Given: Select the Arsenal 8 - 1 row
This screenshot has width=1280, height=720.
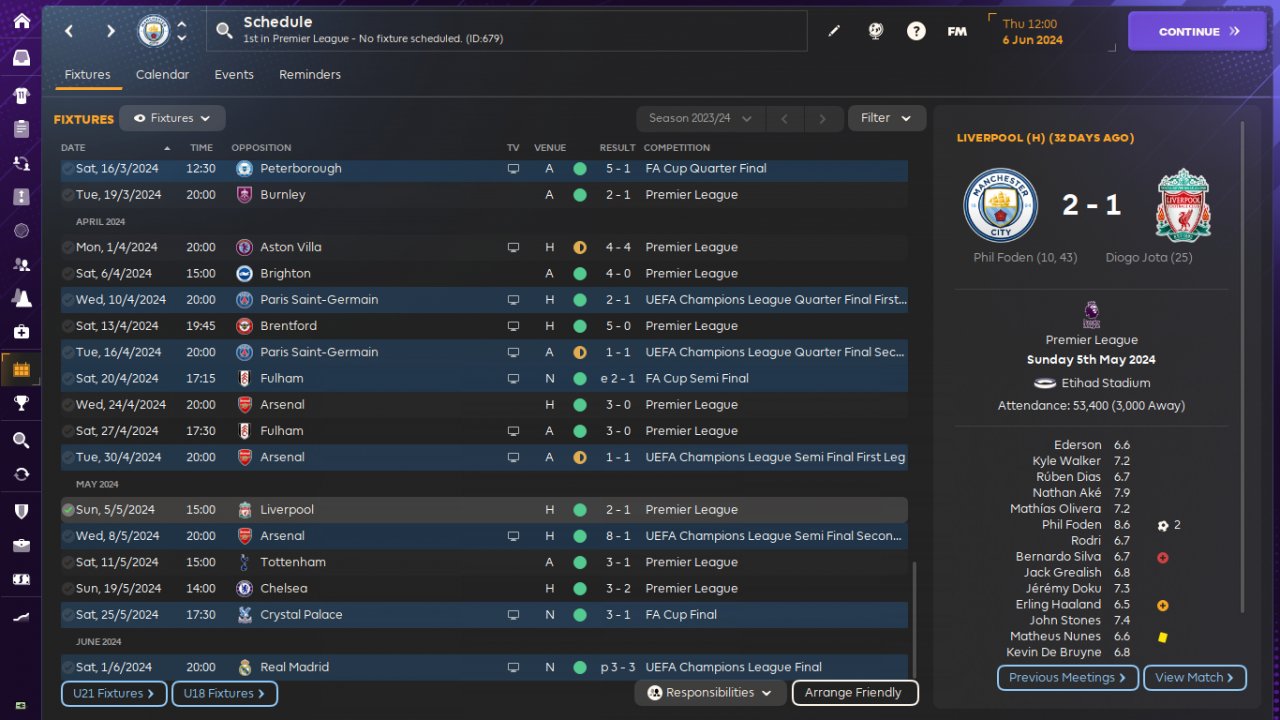Looking at the screenshot, I should 484,536.
